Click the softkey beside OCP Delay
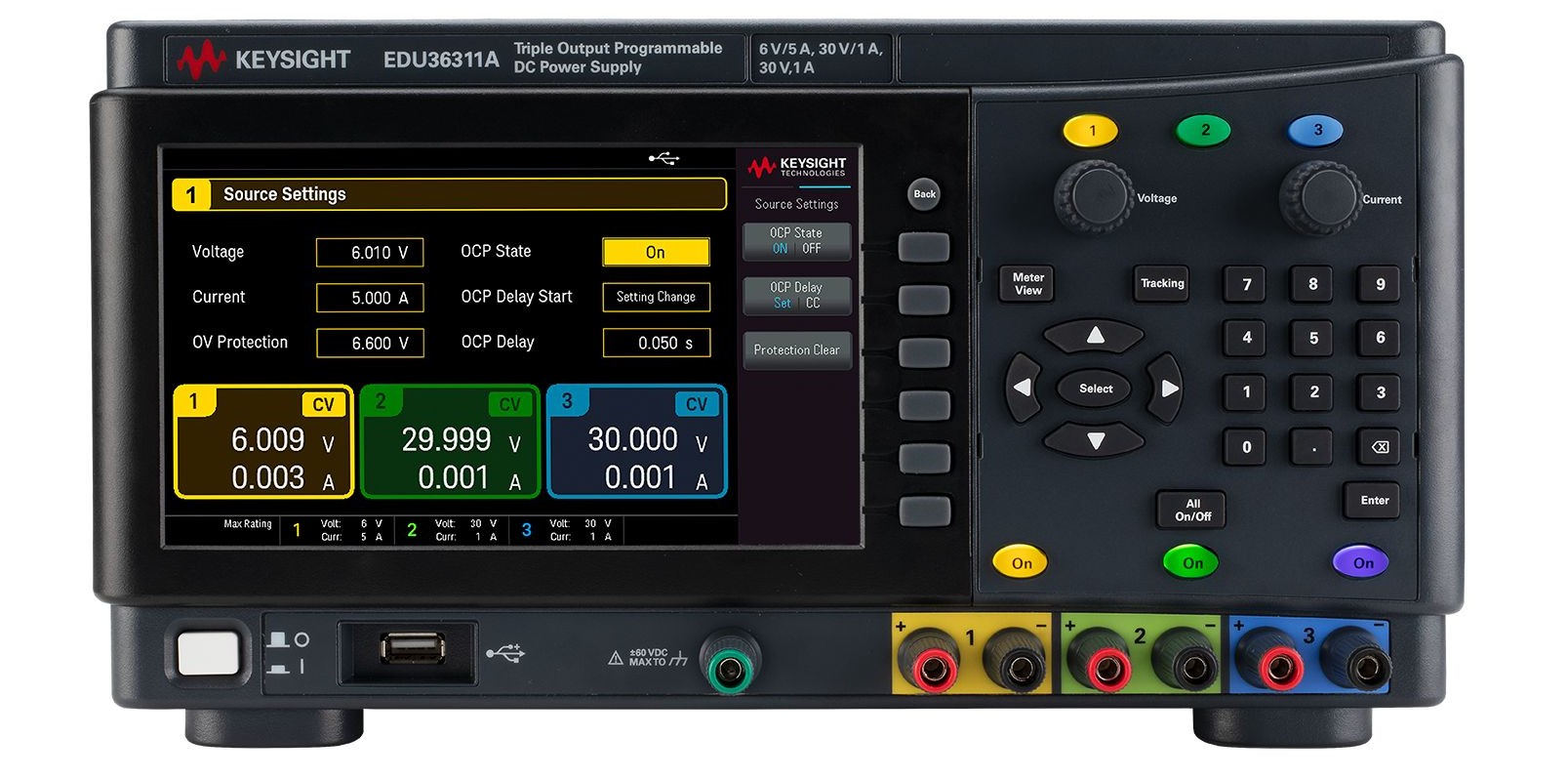 (x=923, y=299)
